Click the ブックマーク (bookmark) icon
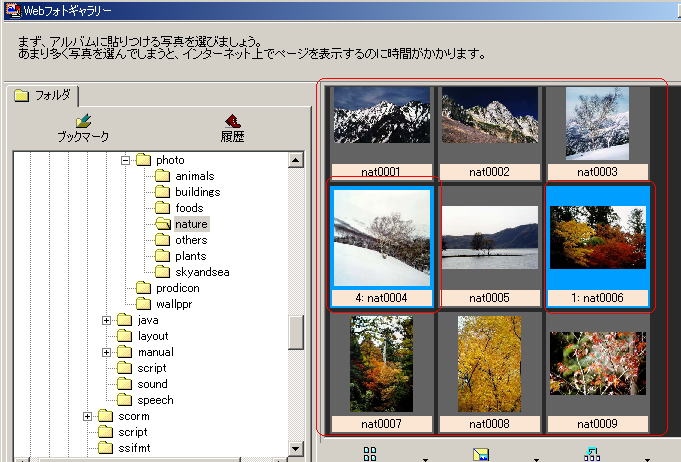Screen dimensions: 681x462 coord(82,121)
